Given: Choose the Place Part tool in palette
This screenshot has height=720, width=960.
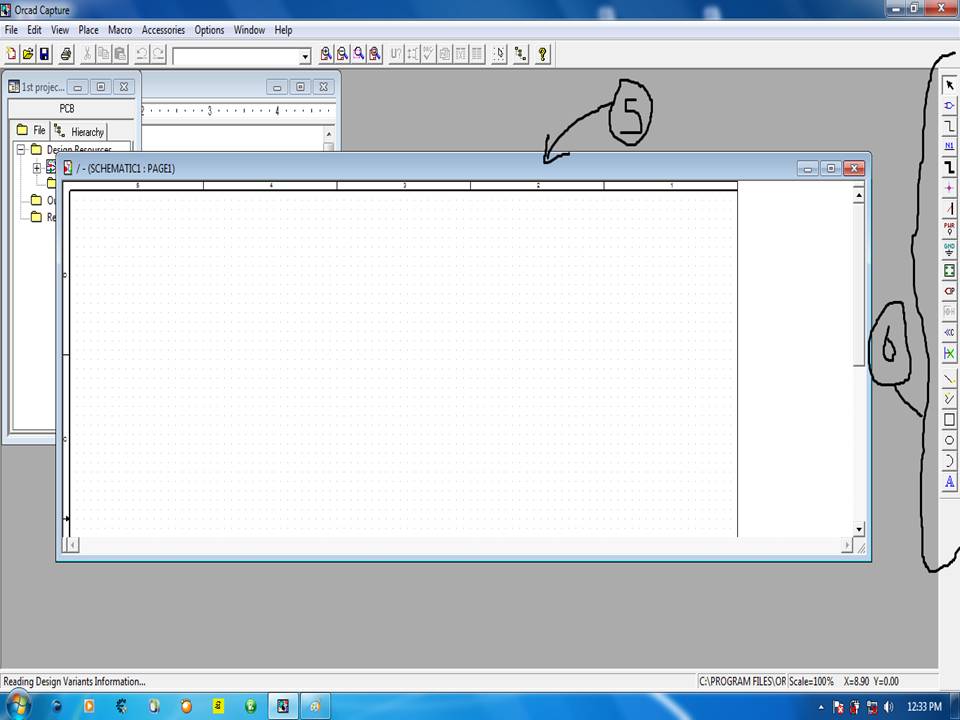Looking at the screenshot, I should 949,106.
